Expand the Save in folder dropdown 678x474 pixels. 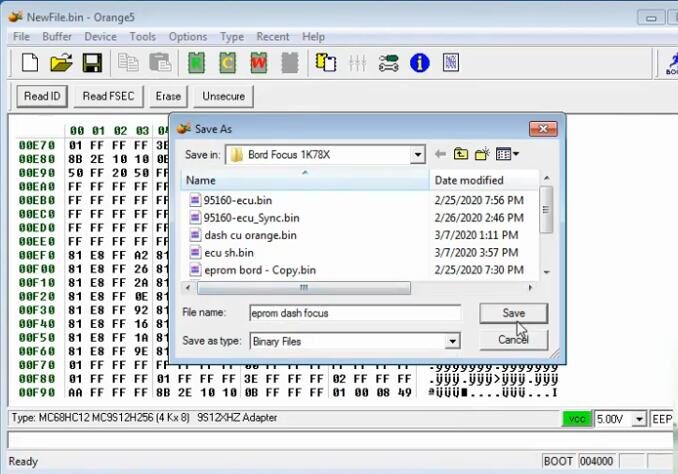click(x=417, y=155)
